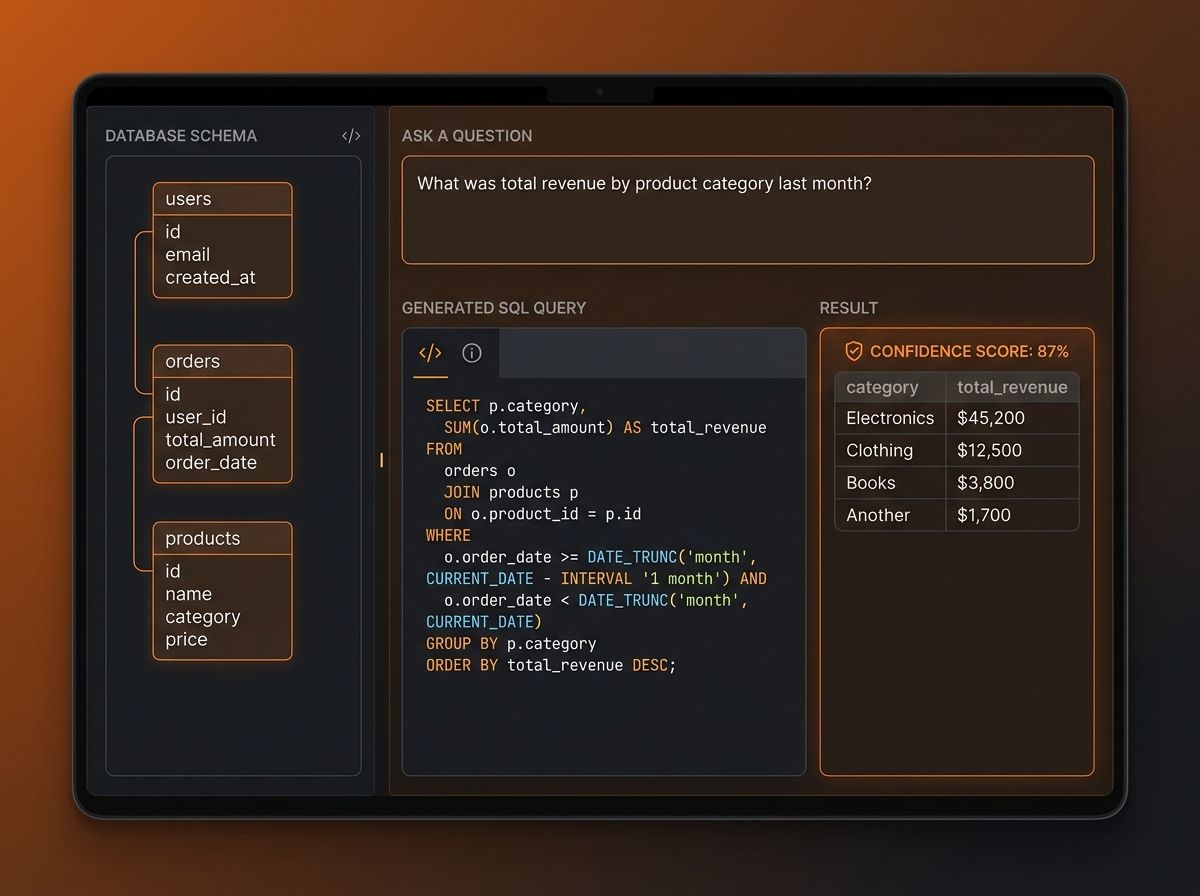Click the Generated SQL Query heading
The width and height of the screenshot is (1200, 896).
point(494,308)
